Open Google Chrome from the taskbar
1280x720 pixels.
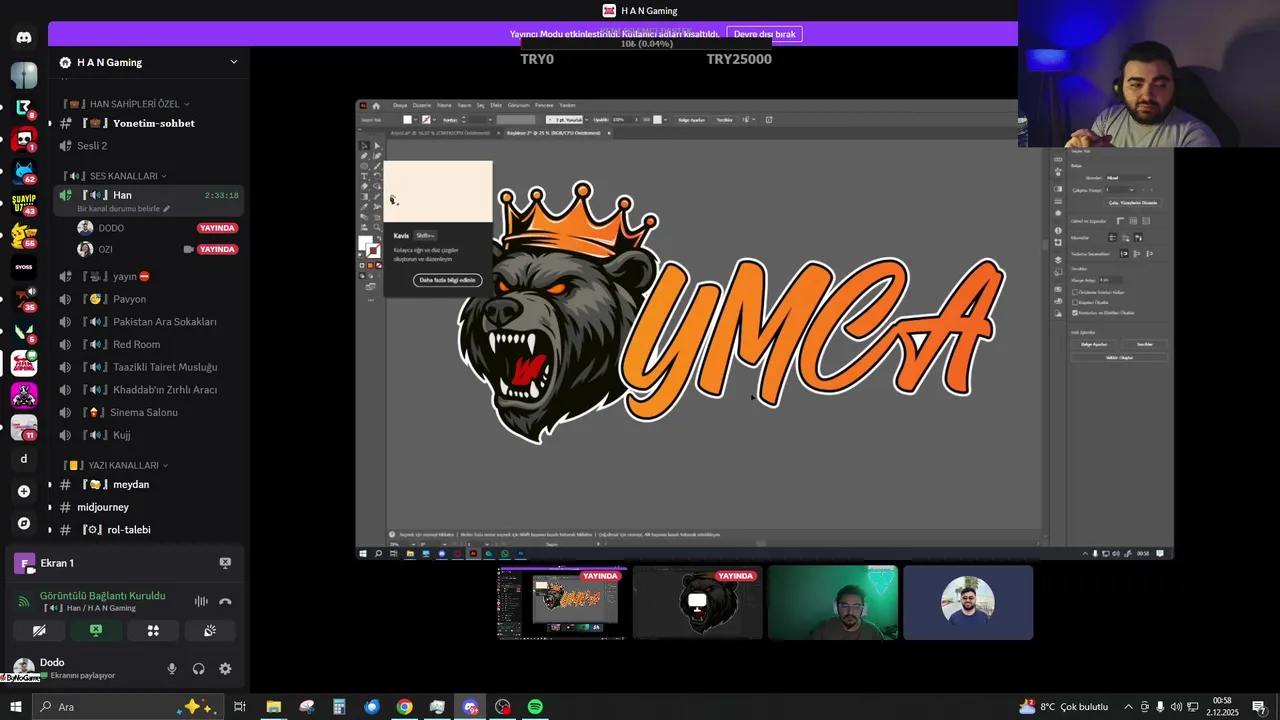coord(404,707)
